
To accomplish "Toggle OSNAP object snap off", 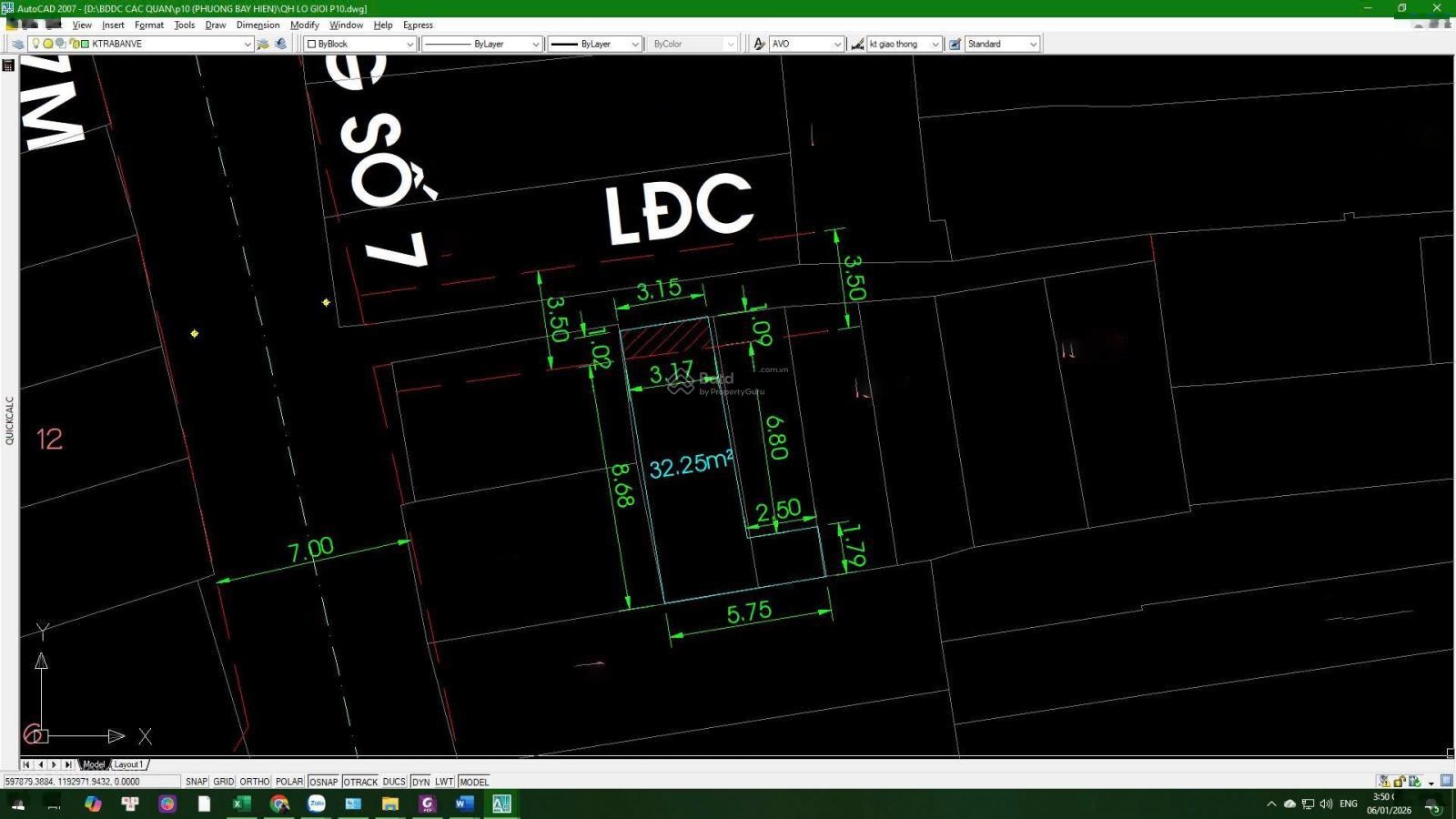I will (323, 782).
